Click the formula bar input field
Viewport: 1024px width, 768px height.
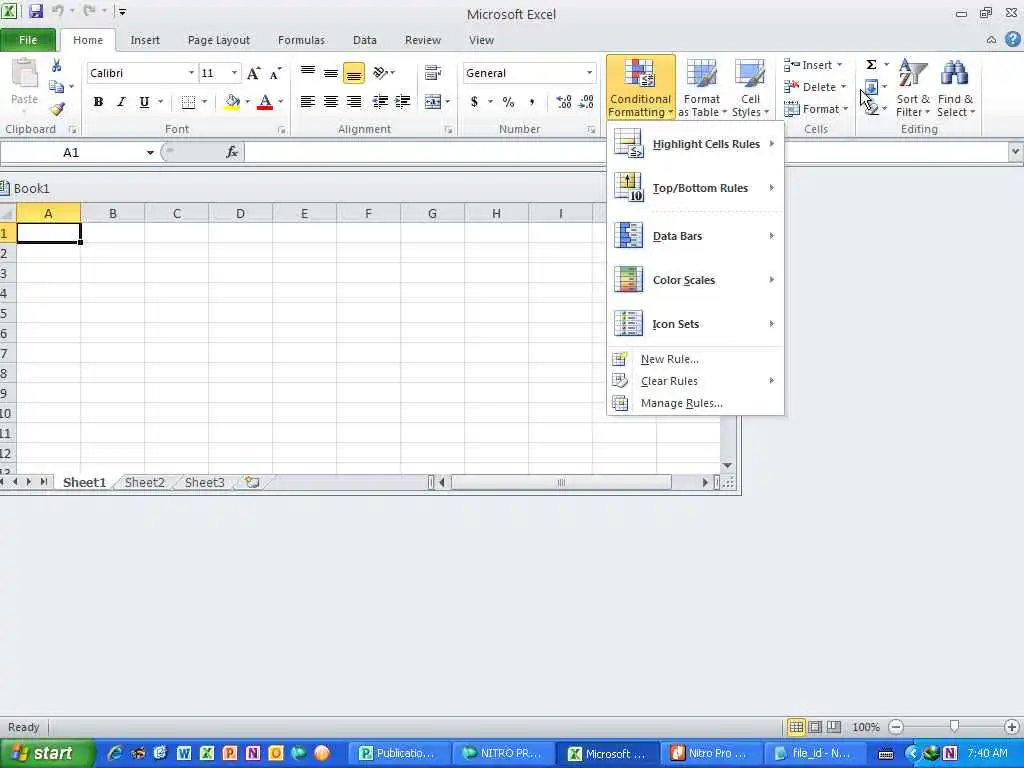[x=626, y=152]
